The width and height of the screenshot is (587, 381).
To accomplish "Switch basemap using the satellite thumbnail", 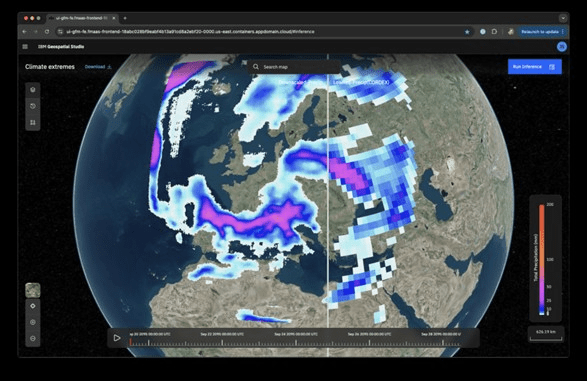I will (33, 290).
